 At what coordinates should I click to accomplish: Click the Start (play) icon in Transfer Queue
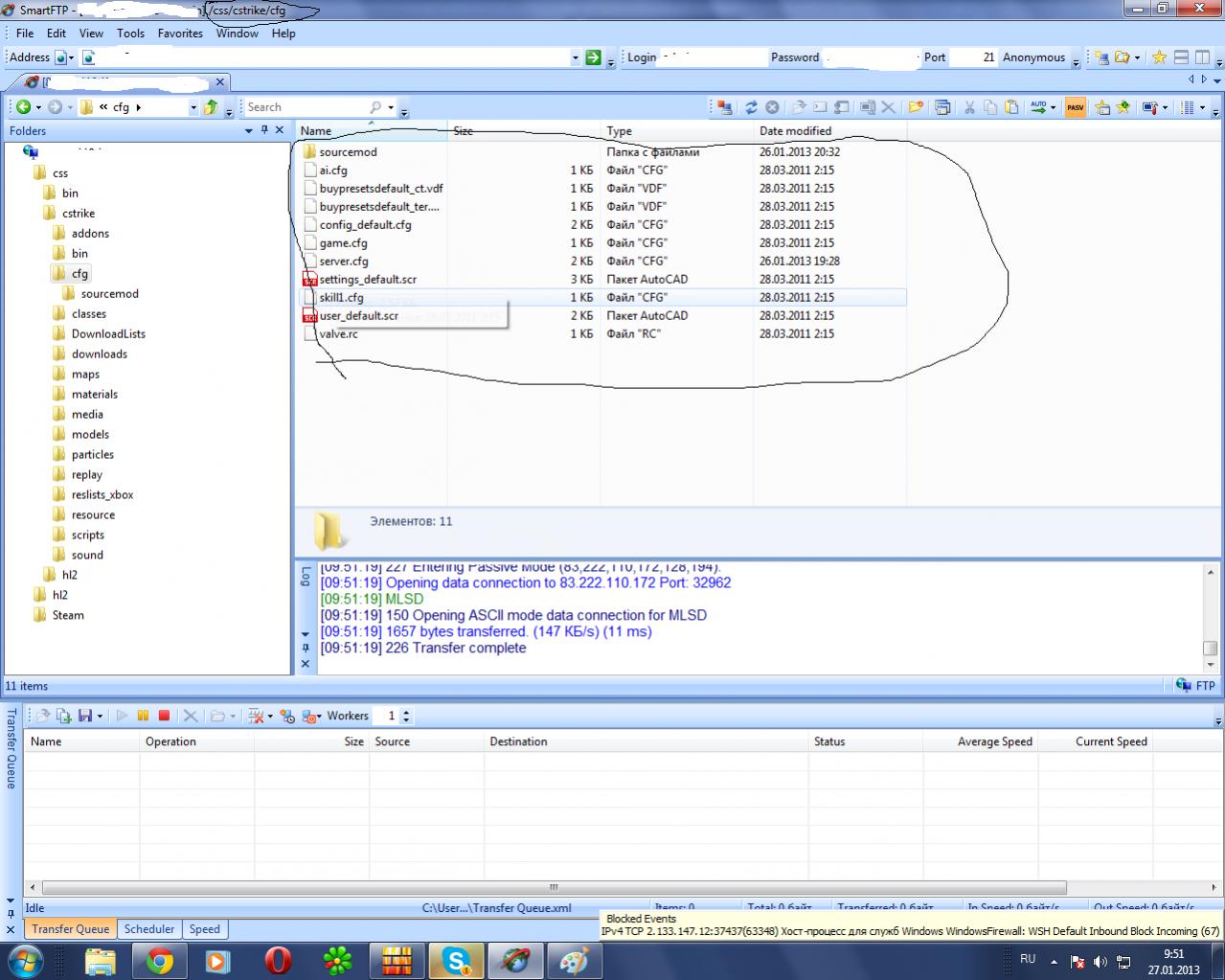click(122, 716)
